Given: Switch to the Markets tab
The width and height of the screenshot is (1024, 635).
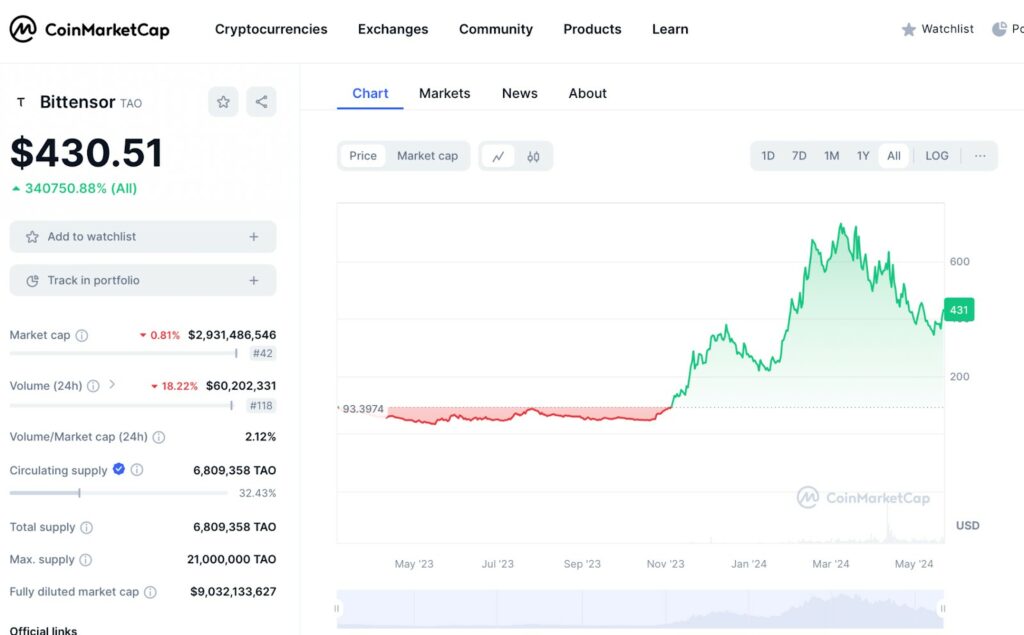Looking at the screenshot, I should click(444, 93).
